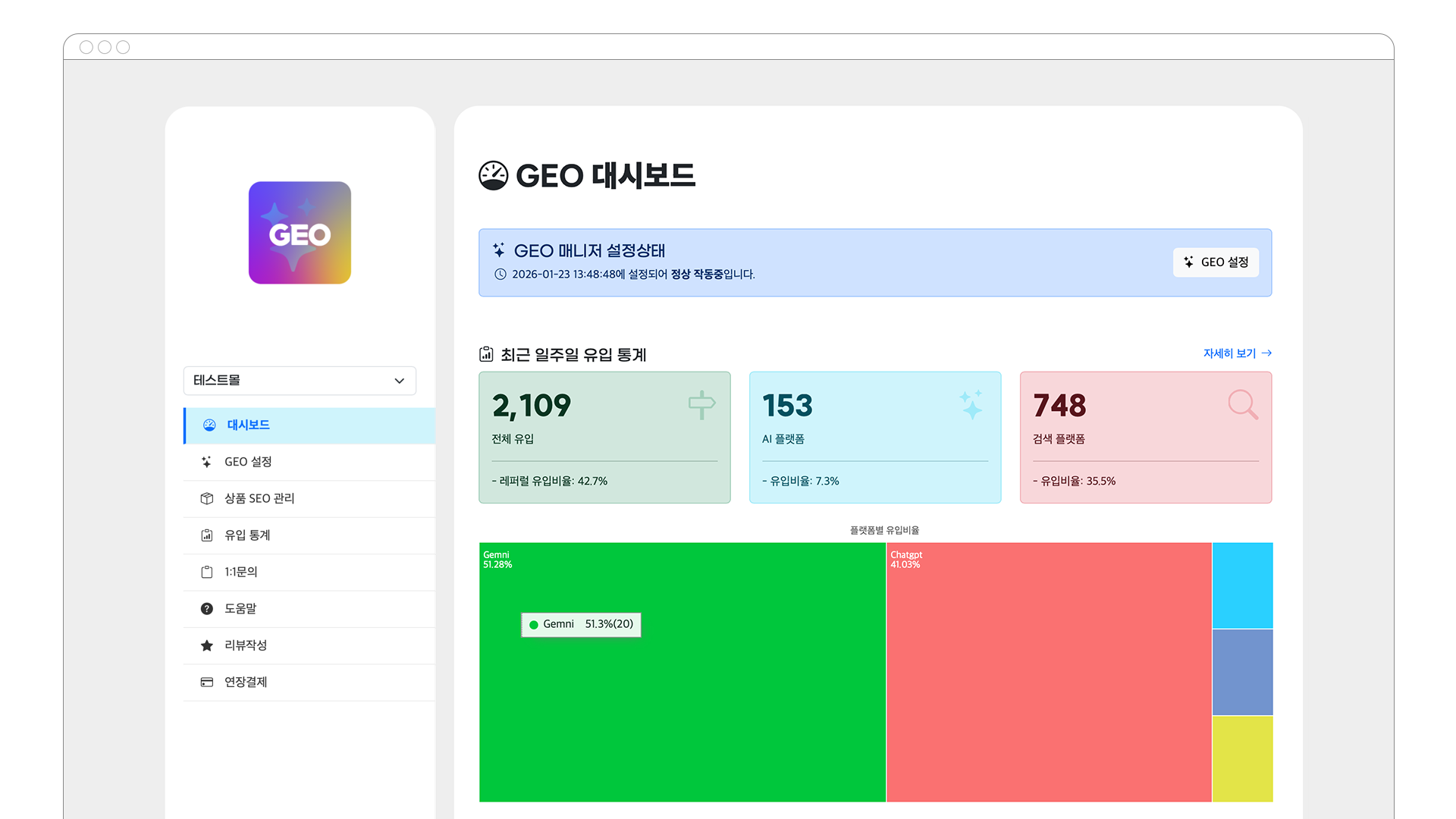Click the box icon for 상품 SEO 관리
This screenshot has height=819, width=1456.
click(x=206, y=498)
